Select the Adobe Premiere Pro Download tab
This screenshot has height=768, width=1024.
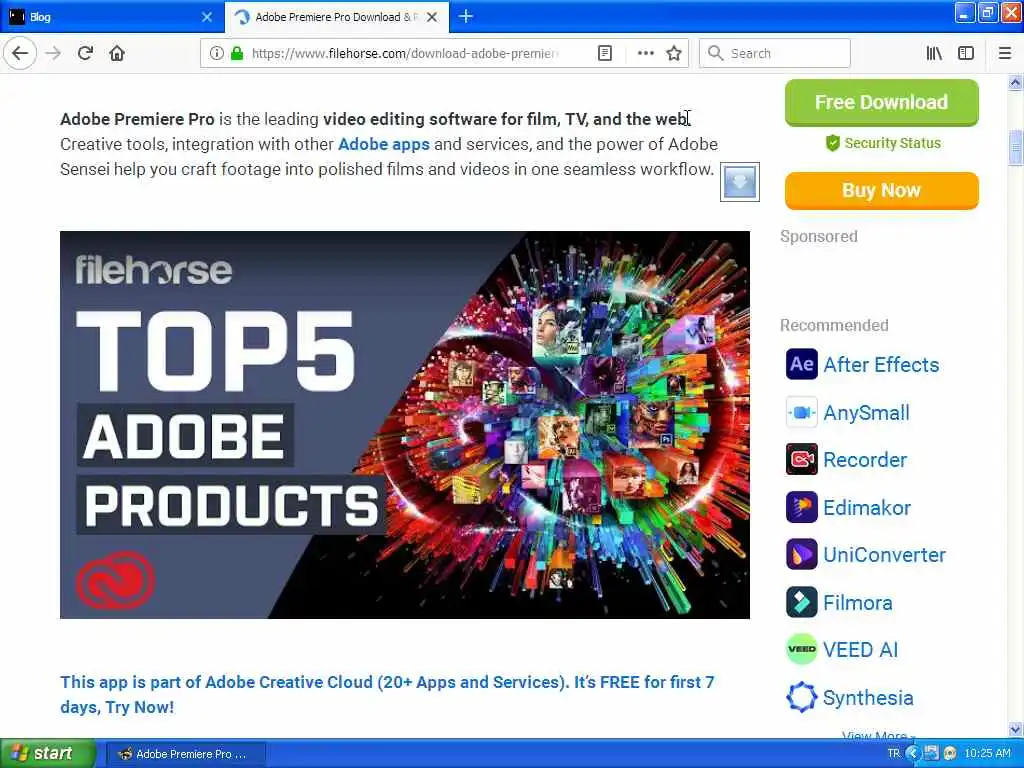tap(336, 17)
